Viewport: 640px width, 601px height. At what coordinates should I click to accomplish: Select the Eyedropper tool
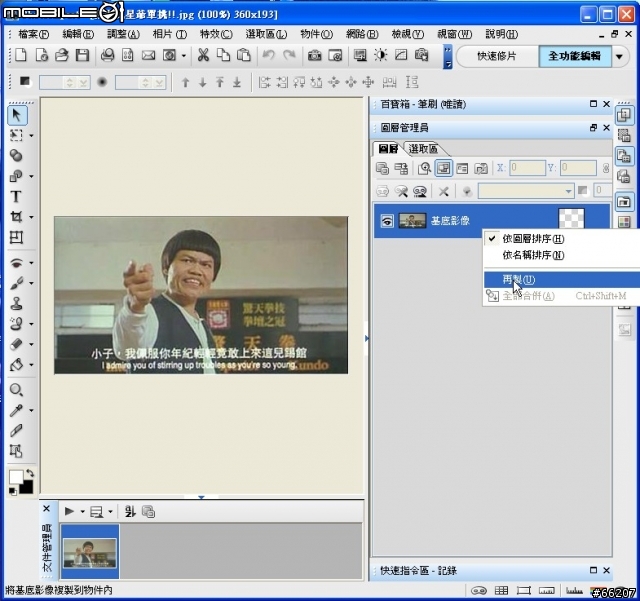[x=16, y=410]
